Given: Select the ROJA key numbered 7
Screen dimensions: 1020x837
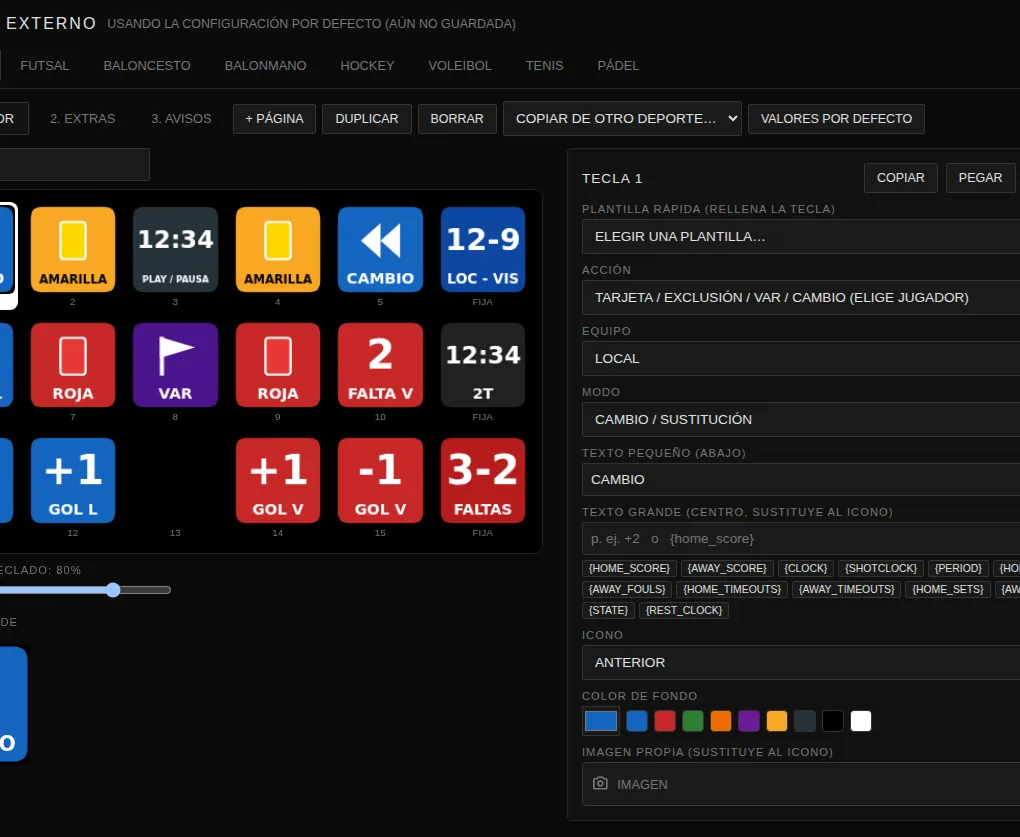Looking at the screenshot, I should point(73,365).
